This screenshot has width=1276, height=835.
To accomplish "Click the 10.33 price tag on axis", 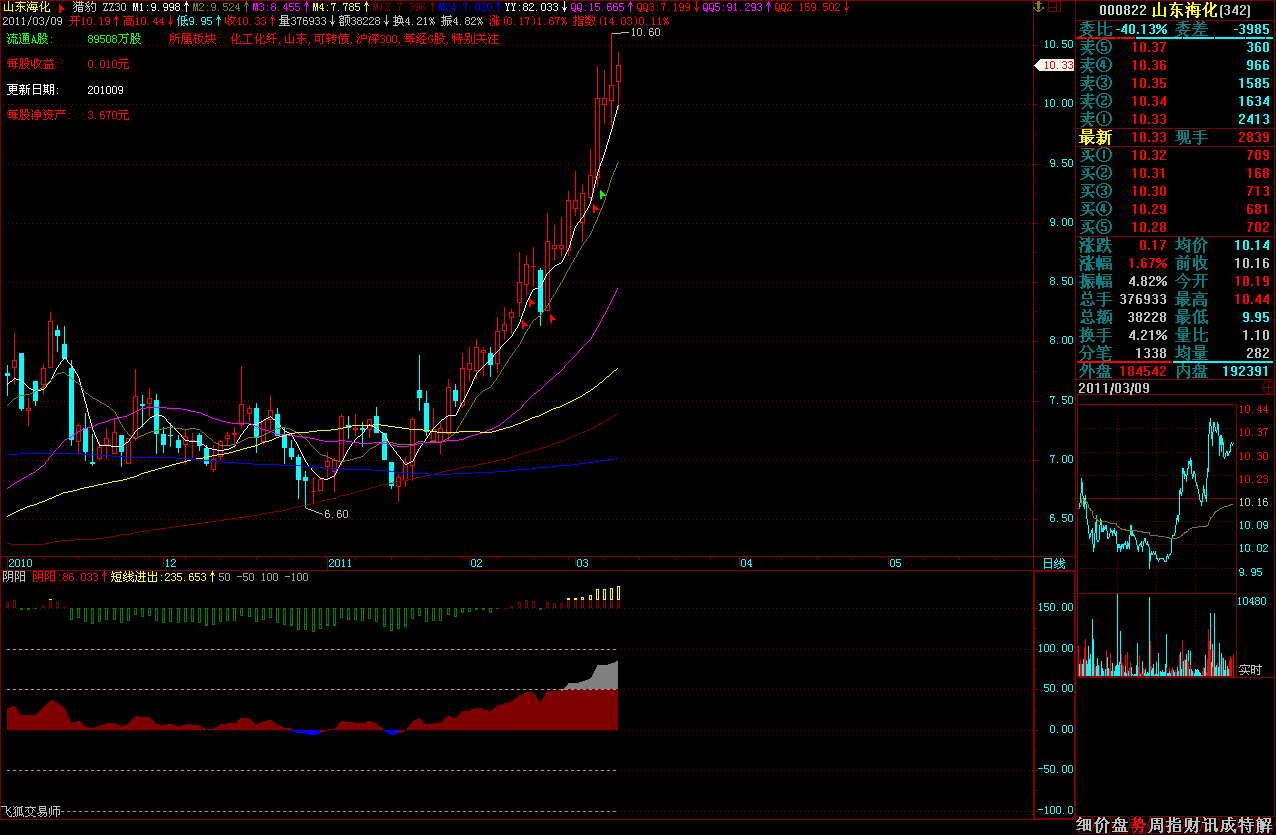I will pyautogui.click(x=1055, y=65).
